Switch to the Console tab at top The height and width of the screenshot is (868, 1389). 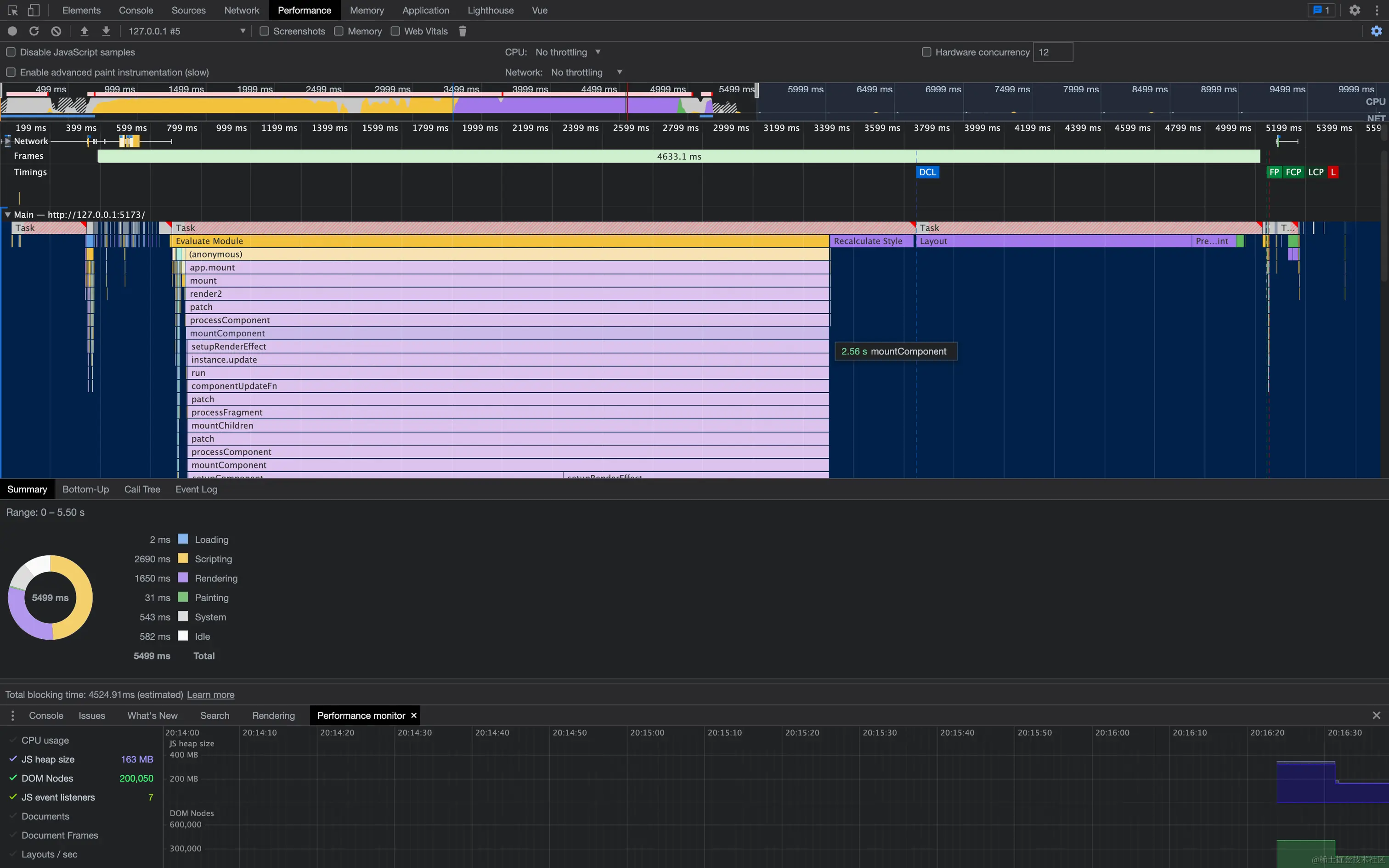click(x=136, y=10)
